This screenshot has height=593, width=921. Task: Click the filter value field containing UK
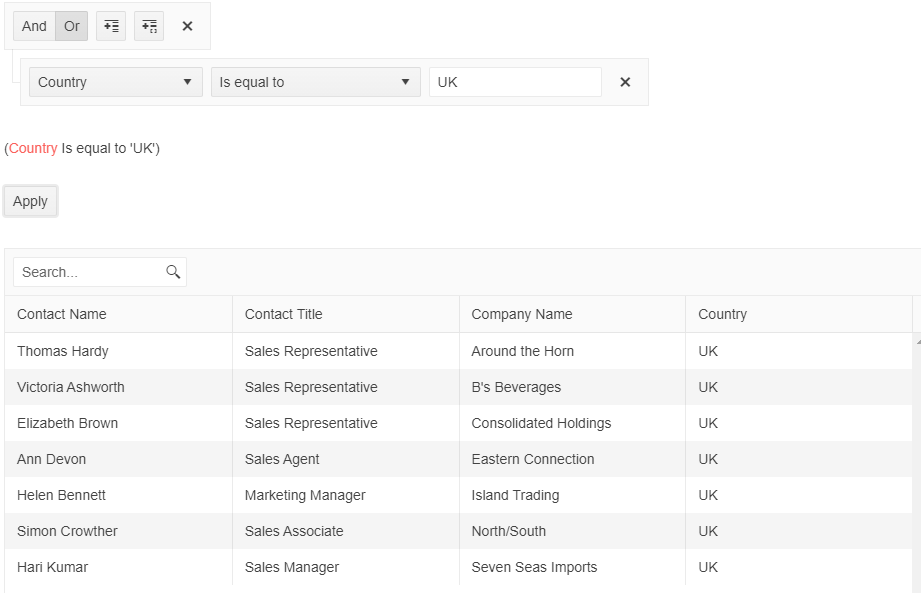(515, 82)
